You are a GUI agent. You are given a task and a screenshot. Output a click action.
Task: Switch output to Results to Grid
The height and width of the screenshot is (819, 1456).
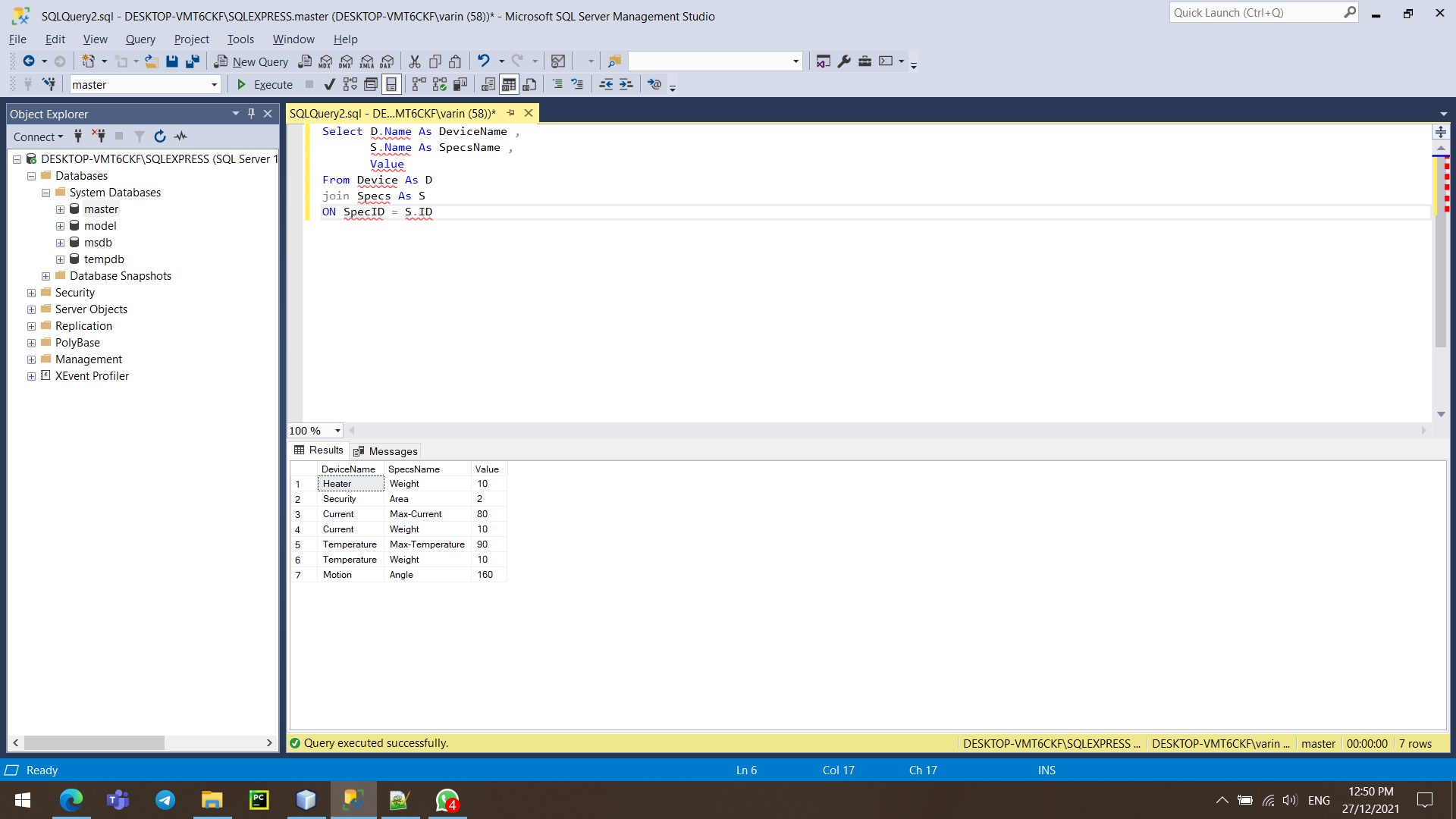509,84
